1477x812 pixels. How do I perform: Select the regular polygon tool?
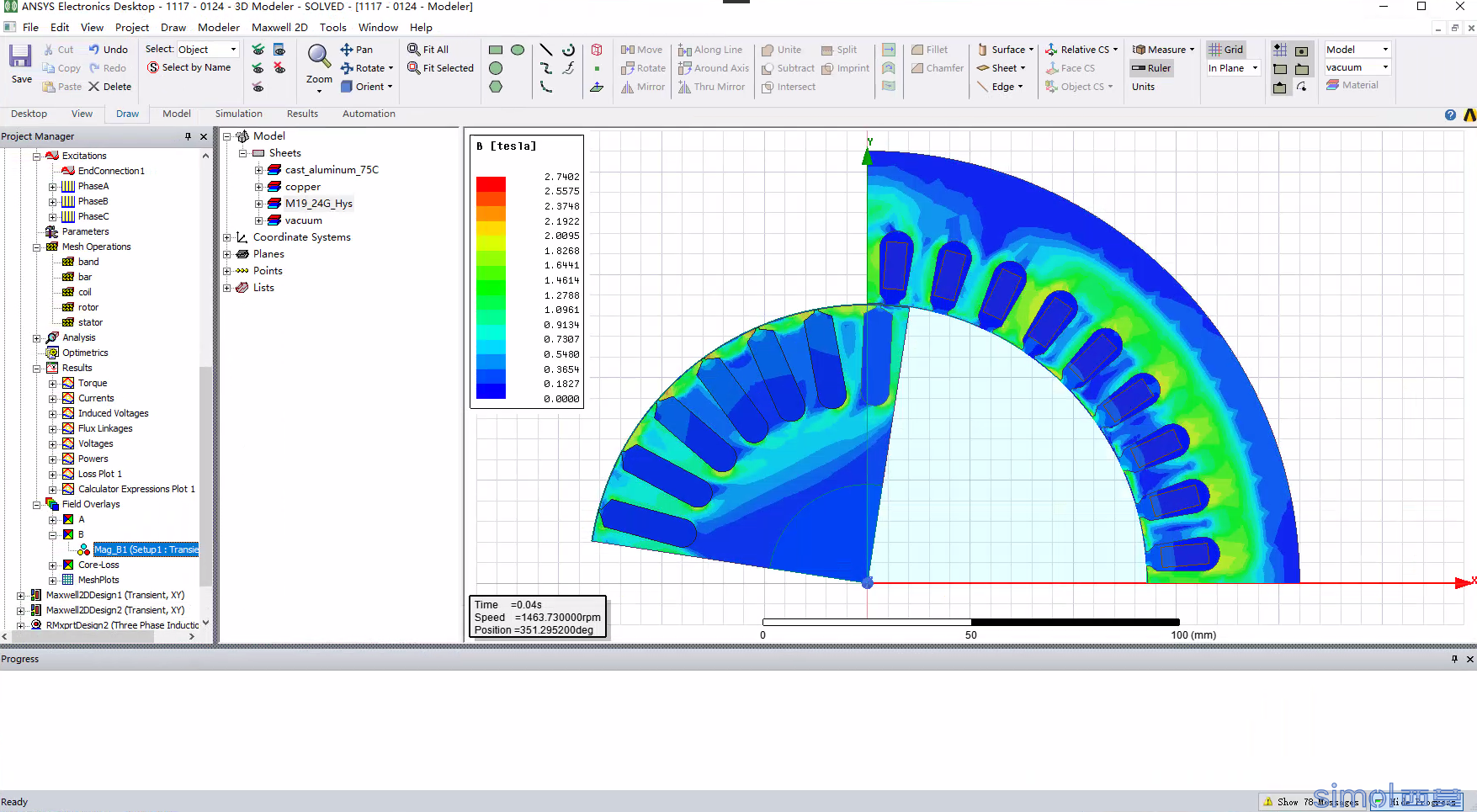(x=496, y=87)
